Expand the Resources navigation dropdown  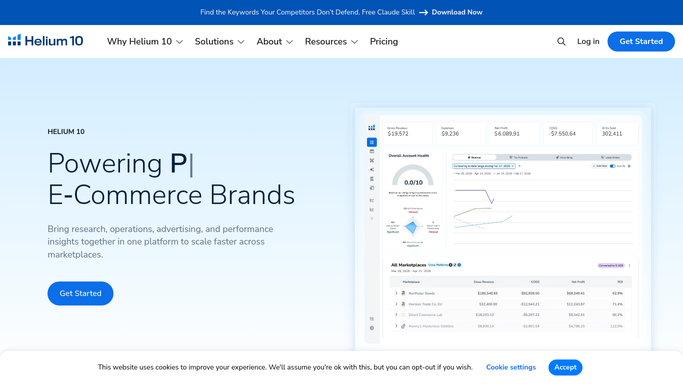(331, 41)
